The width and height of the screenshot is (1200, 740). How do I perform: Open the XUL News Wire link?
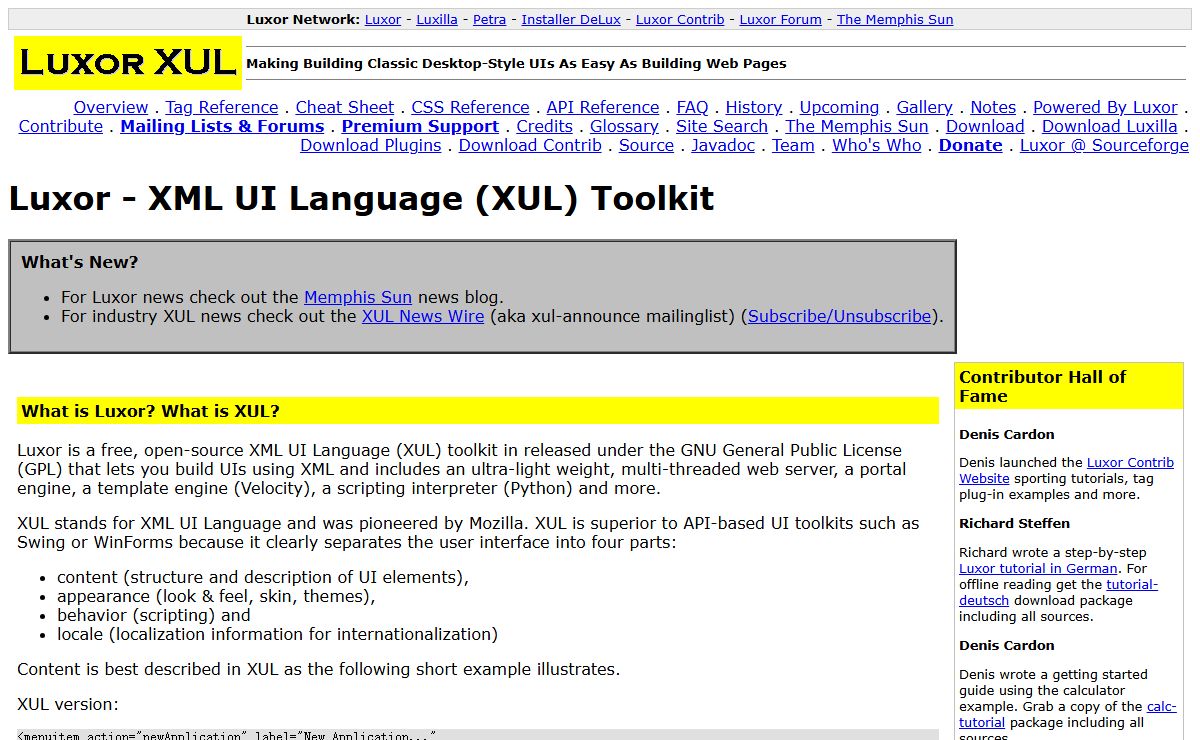pyautogui.click(x=423, y=316)
